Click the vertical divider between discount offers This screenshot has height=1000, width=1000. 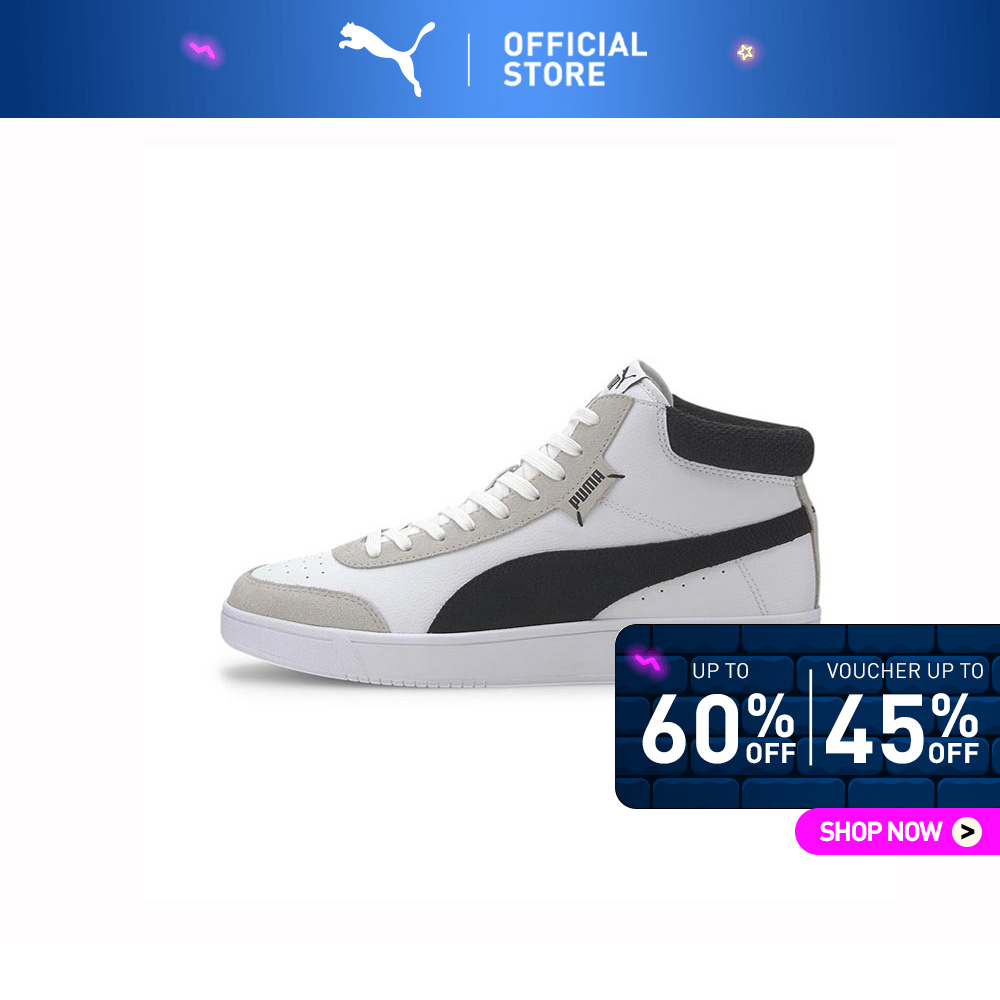click(x=811, y=717)
